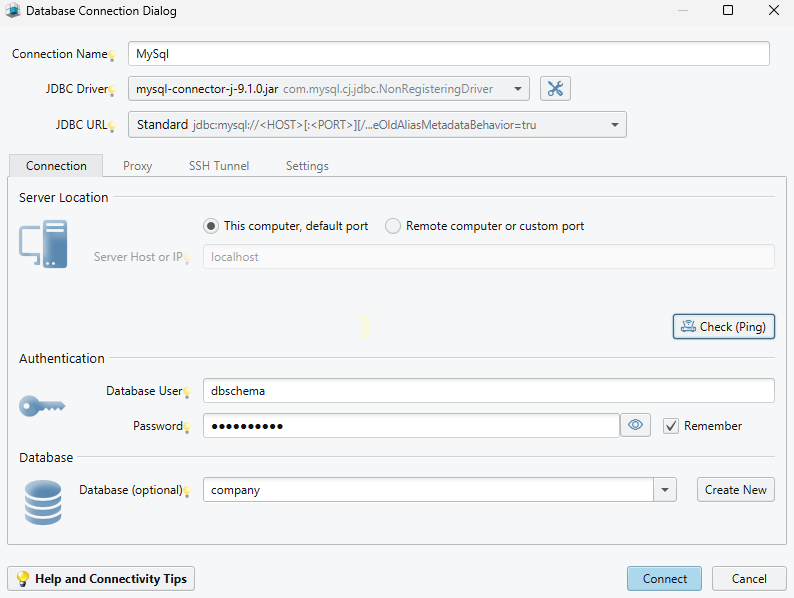Viewport: 794px width, 598px height.
Task: Click the Connect button
Action: pyautogui.click(x=664, y=579)
